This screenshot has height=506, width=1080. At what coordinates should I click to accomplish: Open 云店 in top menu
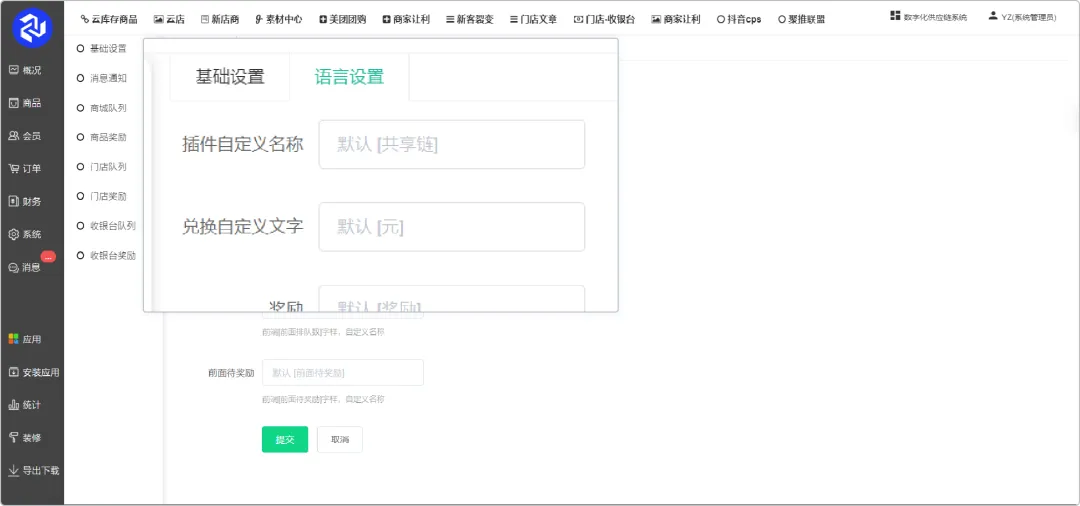[x=169, y=19]
